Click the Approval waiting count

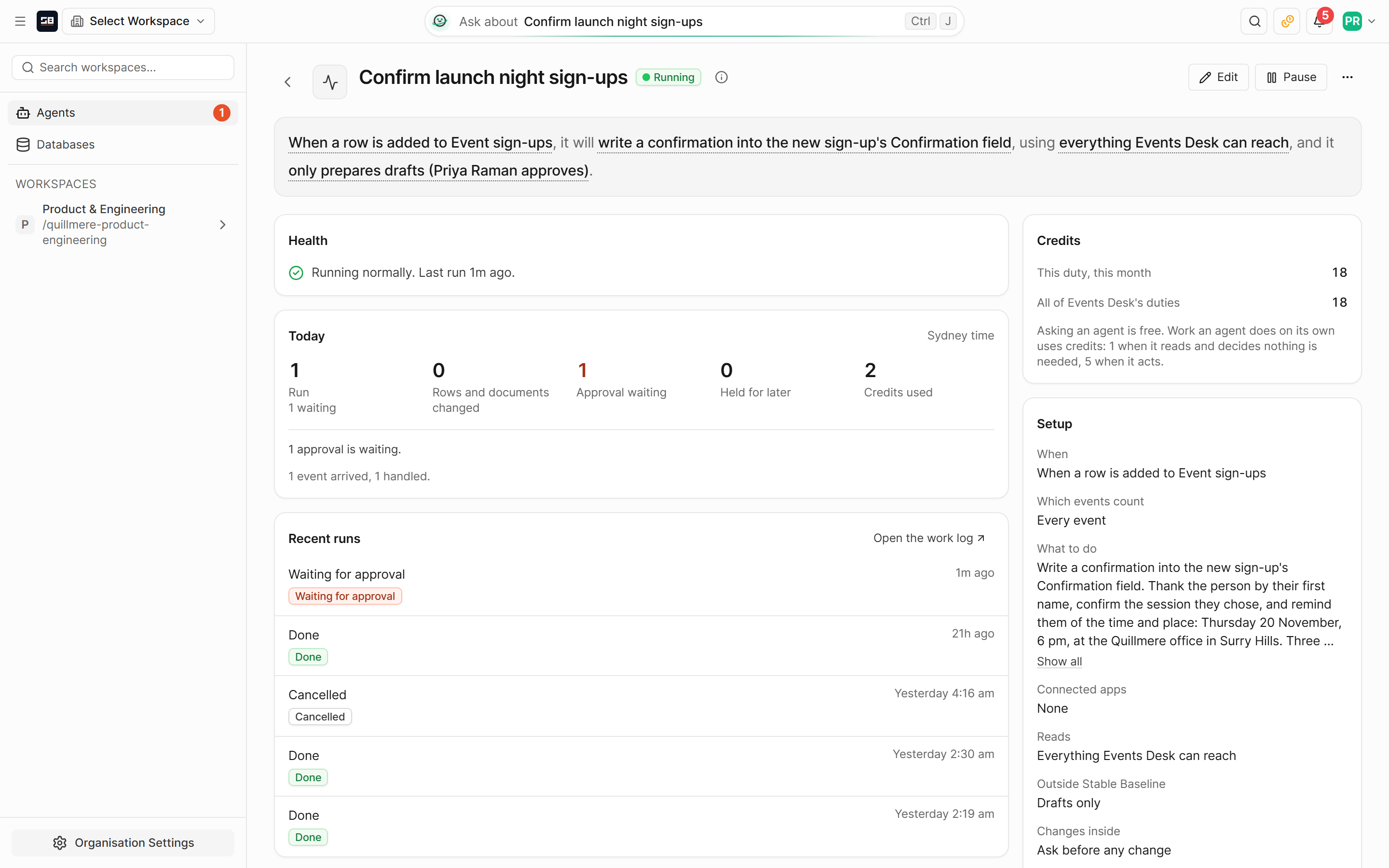point(583,370)
